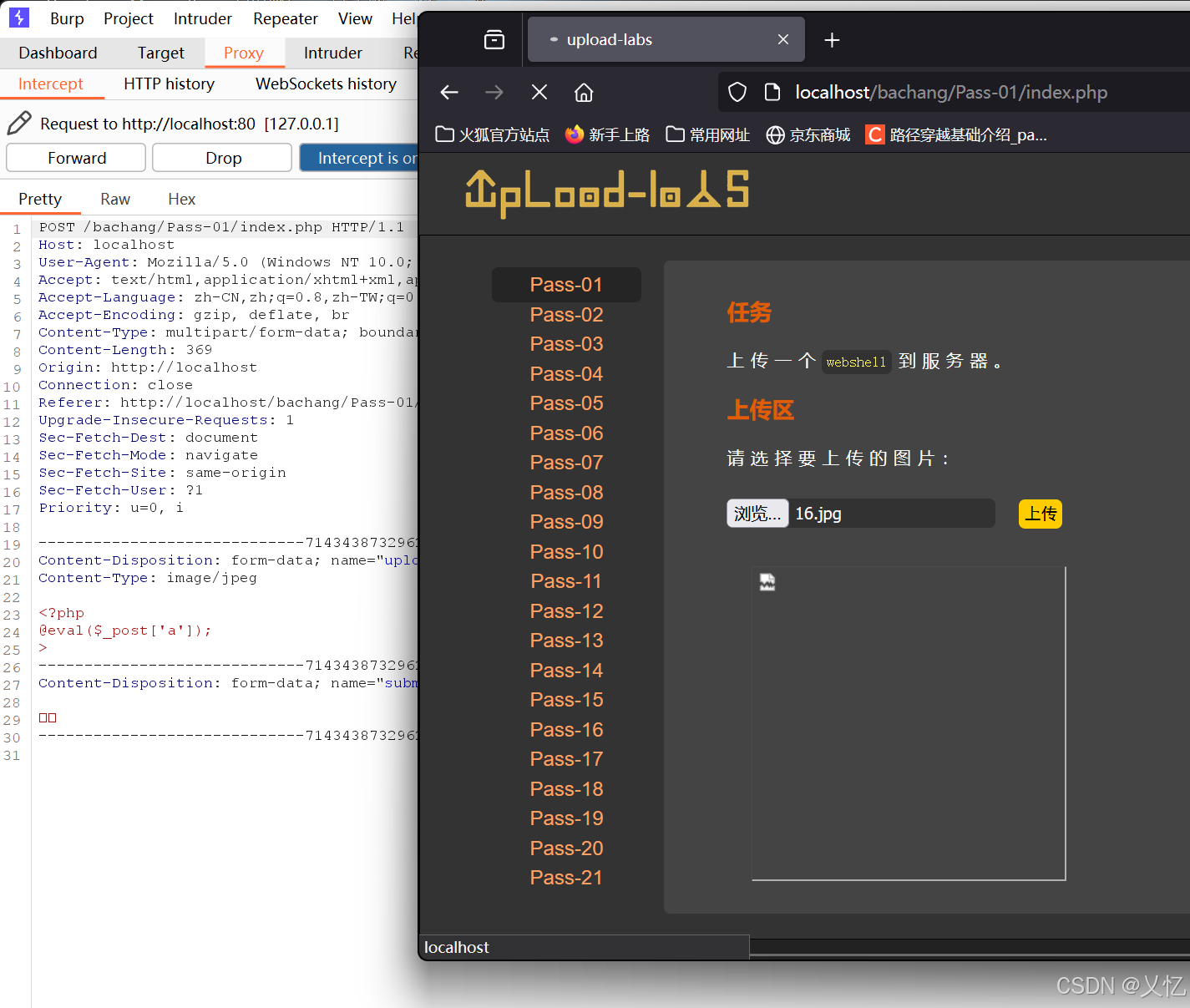
Task: Open Pass-21 lab
Action: click(566, 878)
